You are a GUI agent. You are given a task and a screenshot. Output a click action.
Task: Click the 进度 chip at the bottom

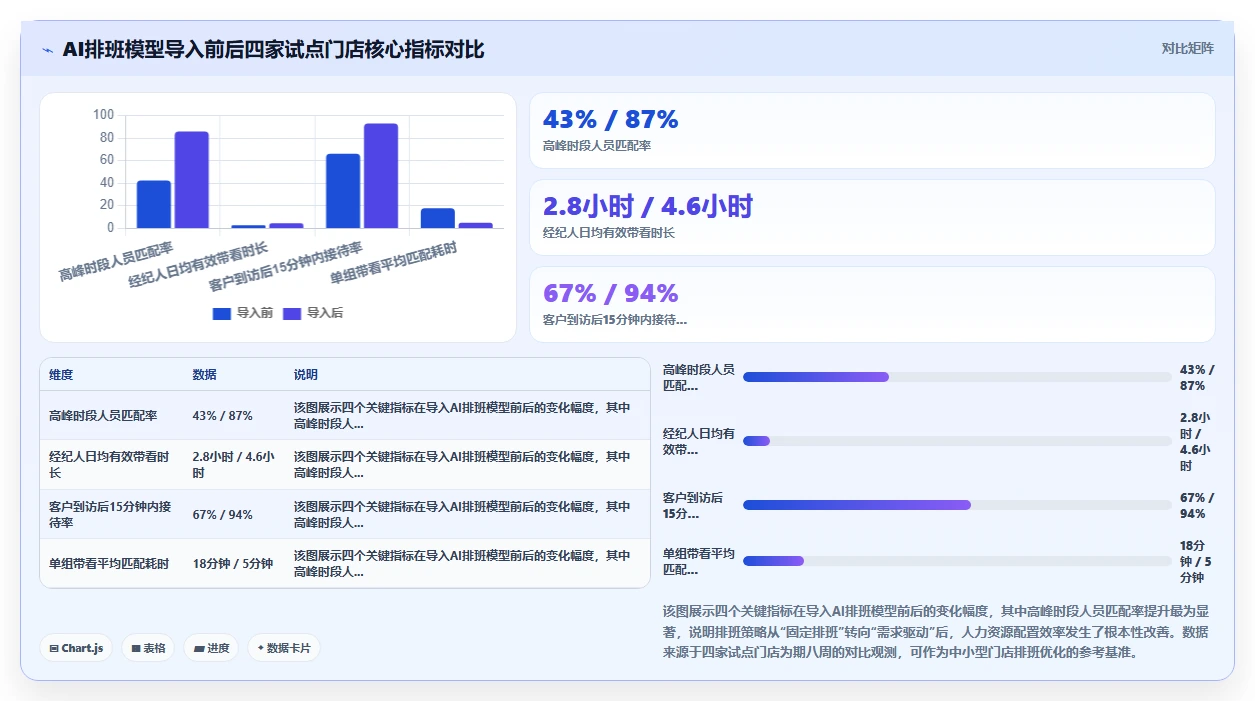point(212,648)
